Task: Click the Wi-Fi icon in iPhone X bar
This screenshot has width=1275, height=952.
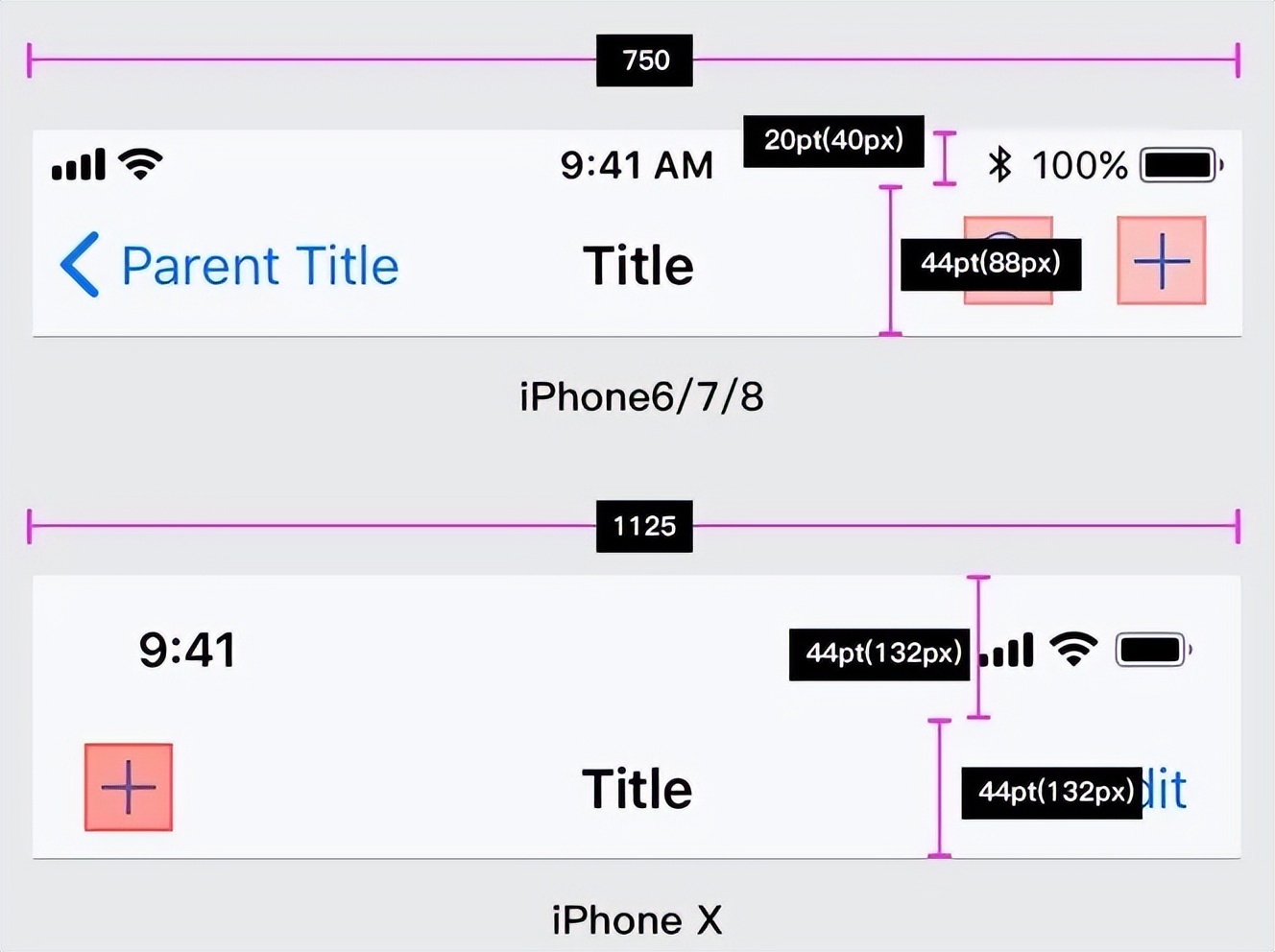Action: [x=1073, y=650]
